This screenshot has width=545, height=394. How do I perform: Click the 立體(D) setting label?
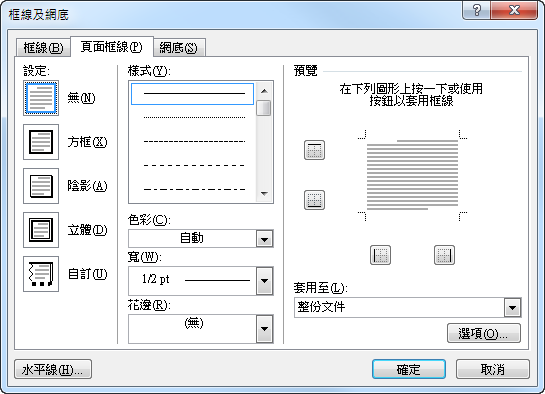click(87, 230)
